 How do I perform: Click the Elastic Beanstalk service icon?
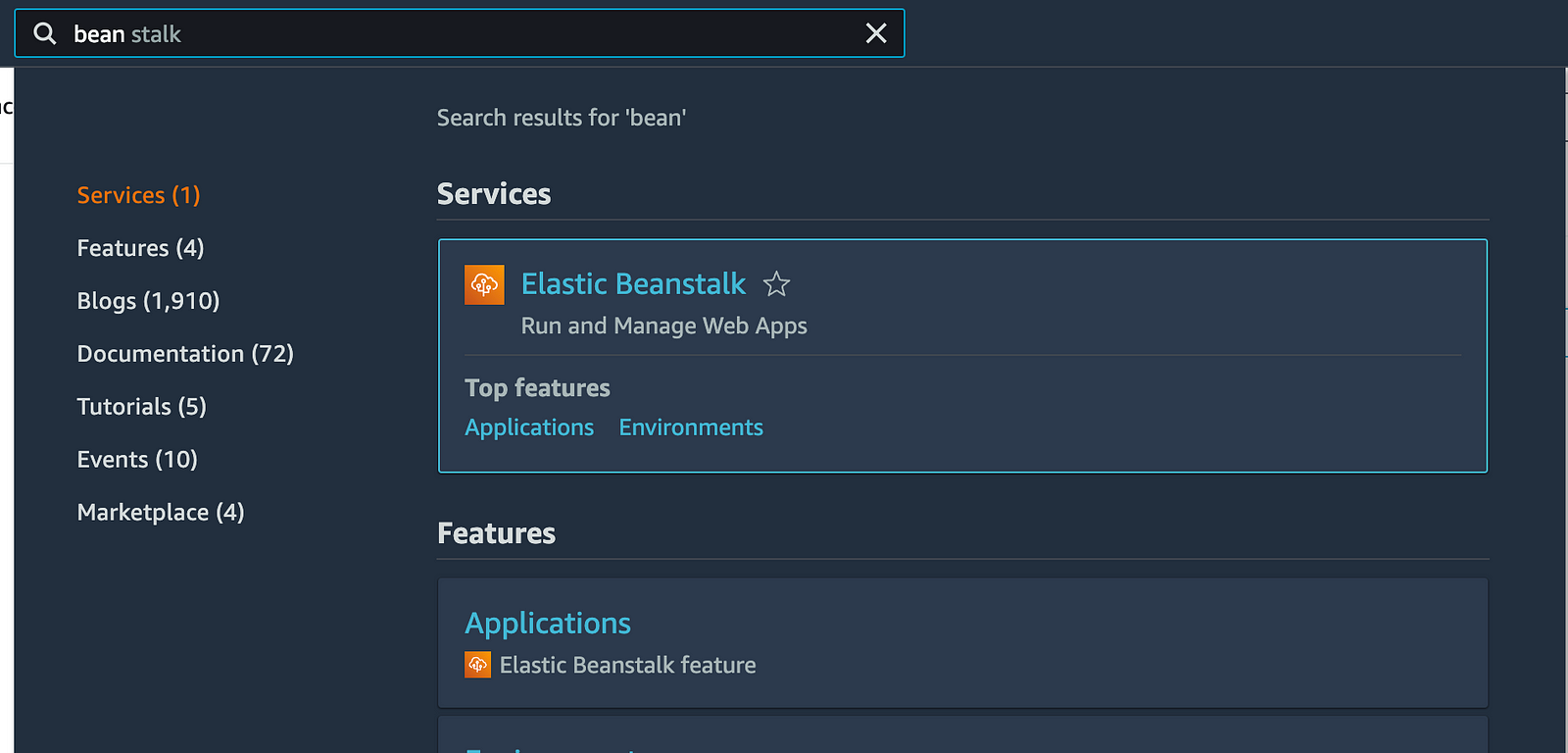tap(484, 285)
